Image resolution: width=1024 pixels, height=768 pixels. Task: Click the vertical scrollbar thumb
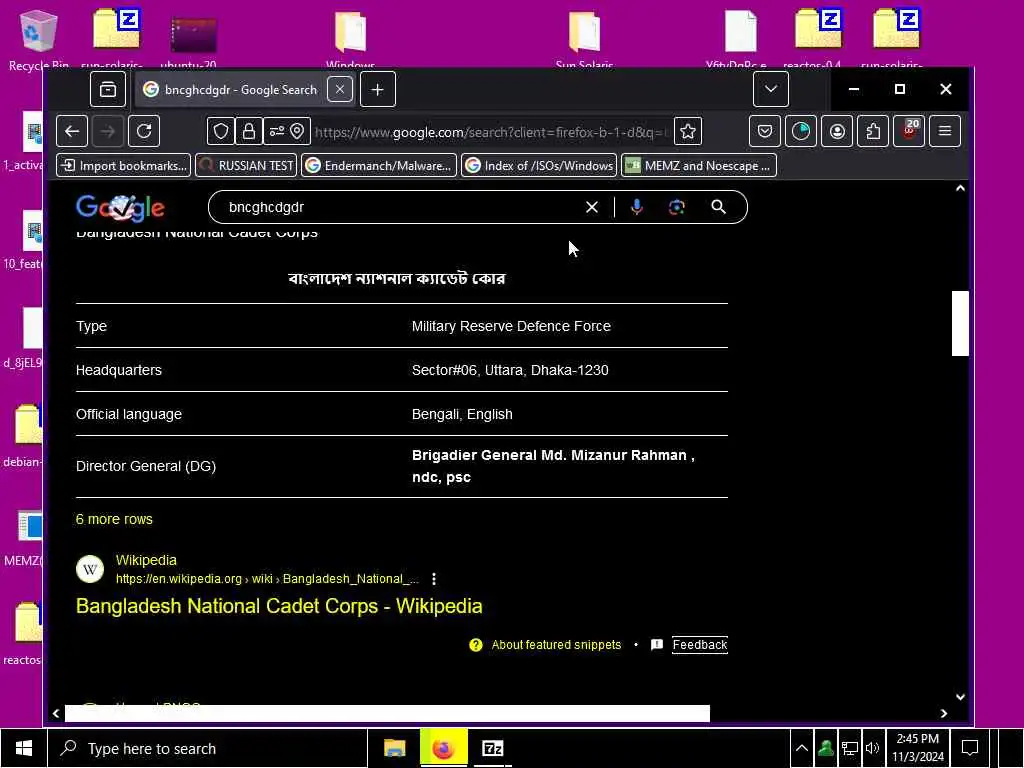[x=960, y=323]
